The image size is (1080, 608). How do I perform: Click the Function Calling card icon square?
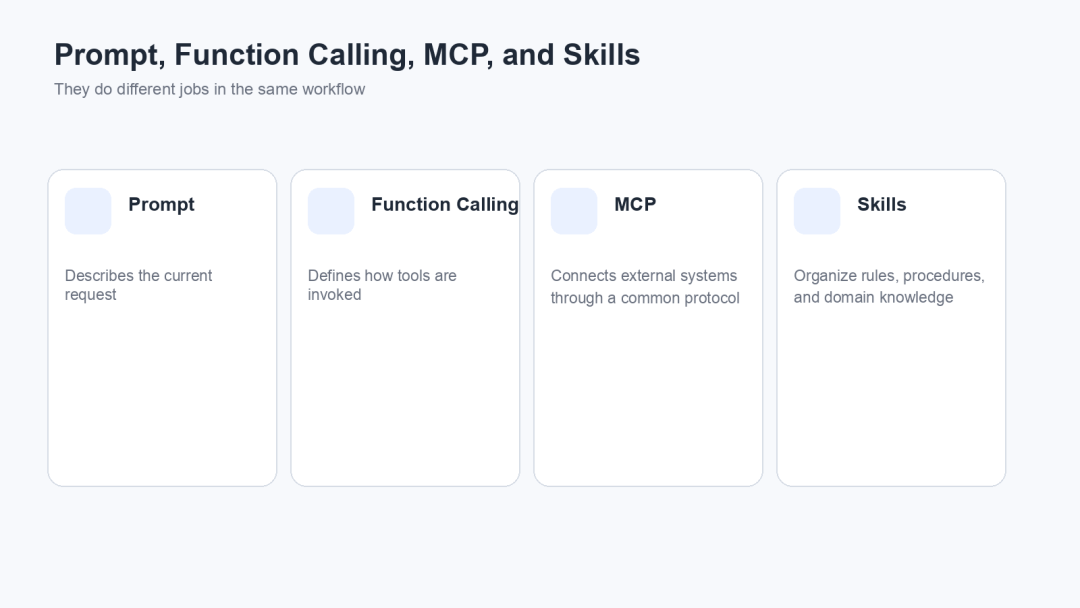(x=331, y=211)
